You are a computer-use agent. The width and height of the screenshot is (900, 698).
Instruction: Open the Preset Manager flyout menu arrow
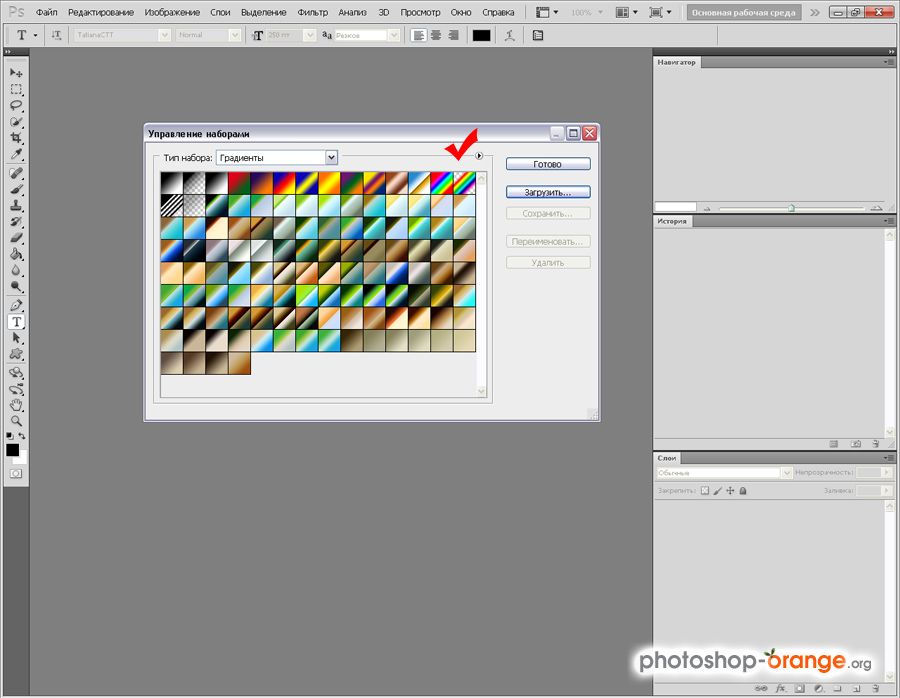point(479,156)
